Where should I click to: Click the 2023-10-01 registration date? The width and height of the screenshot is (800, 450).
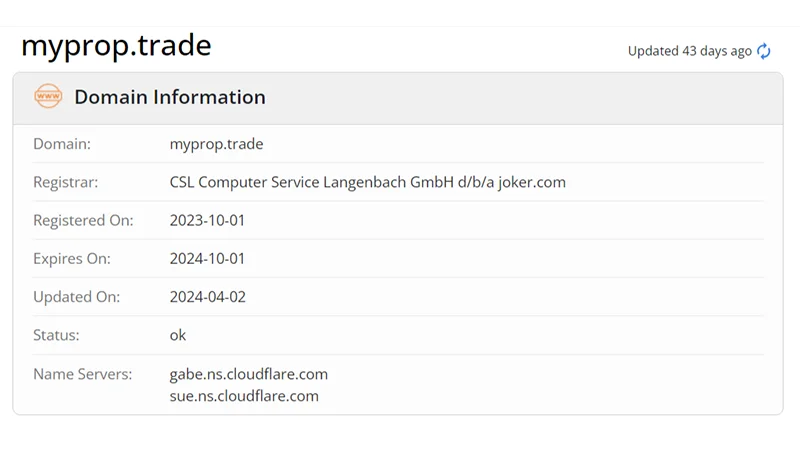[x=207, y=220]
